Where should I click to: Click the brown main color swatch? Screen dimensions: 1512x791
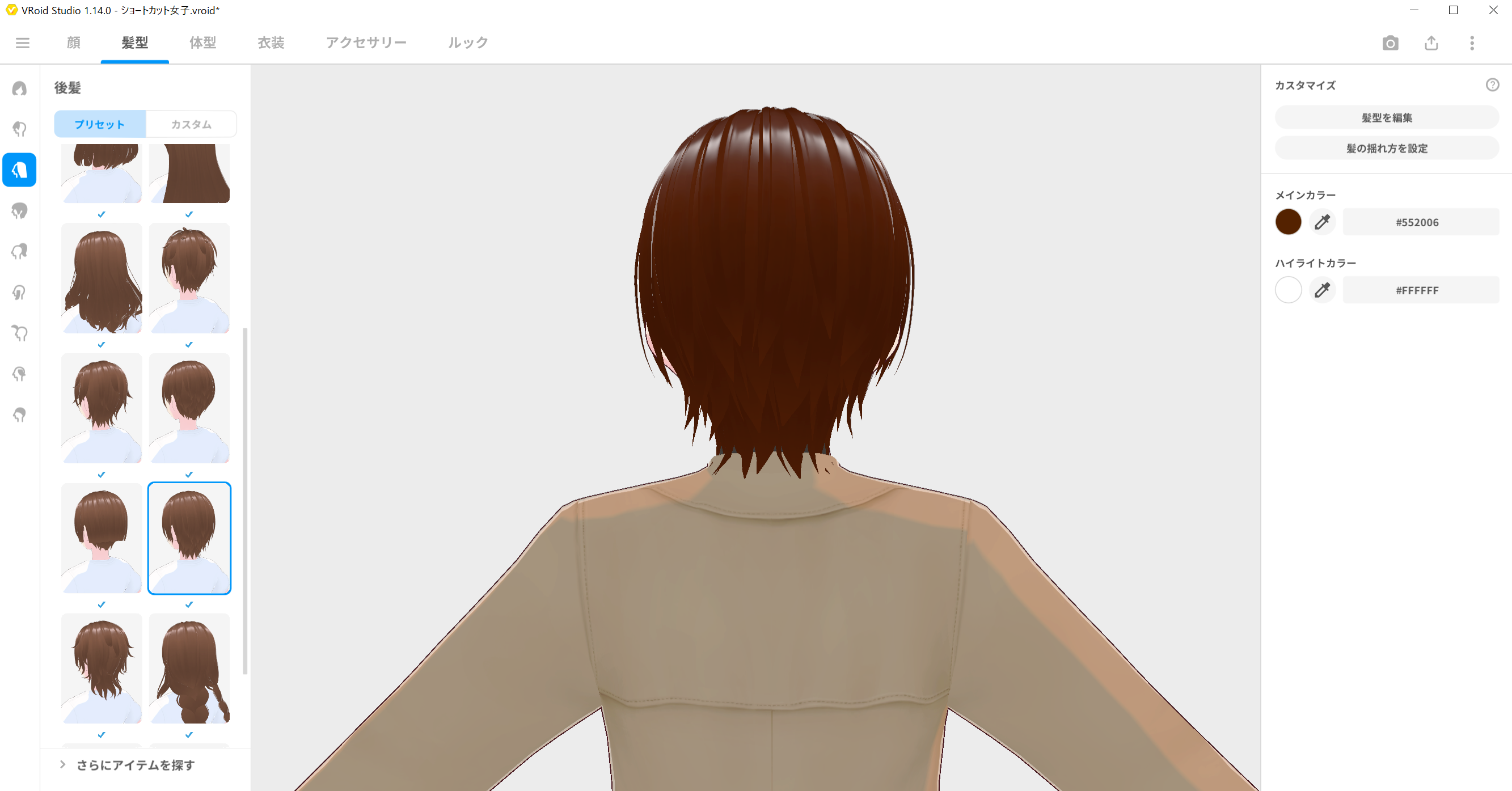1288,222
